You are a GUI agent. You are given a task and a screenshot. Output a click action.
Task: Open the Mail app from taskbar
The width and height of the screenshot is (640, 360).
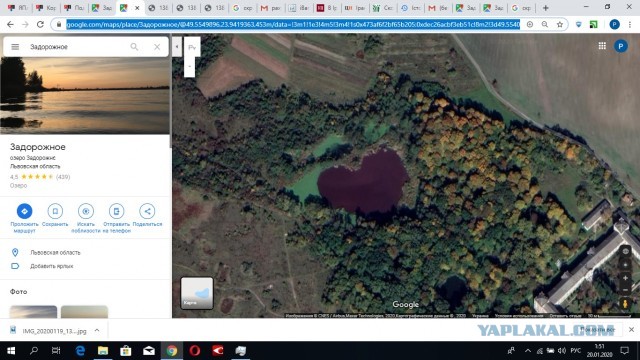[x=149, y=351]
